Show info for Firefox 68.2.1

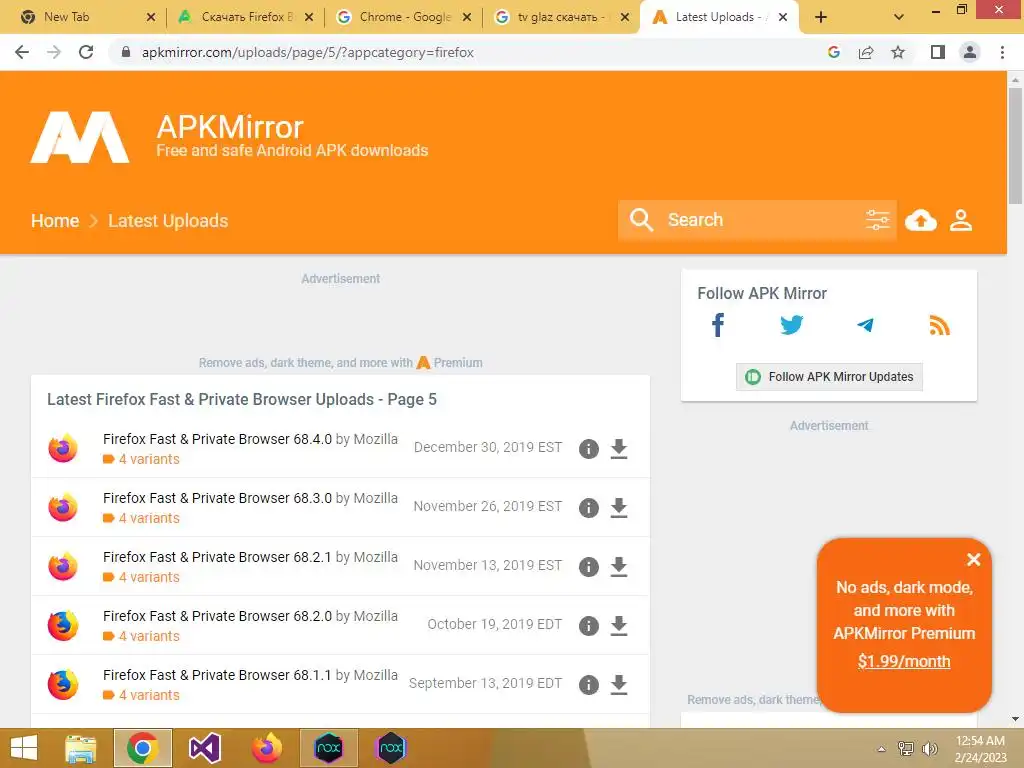(588, 566)
